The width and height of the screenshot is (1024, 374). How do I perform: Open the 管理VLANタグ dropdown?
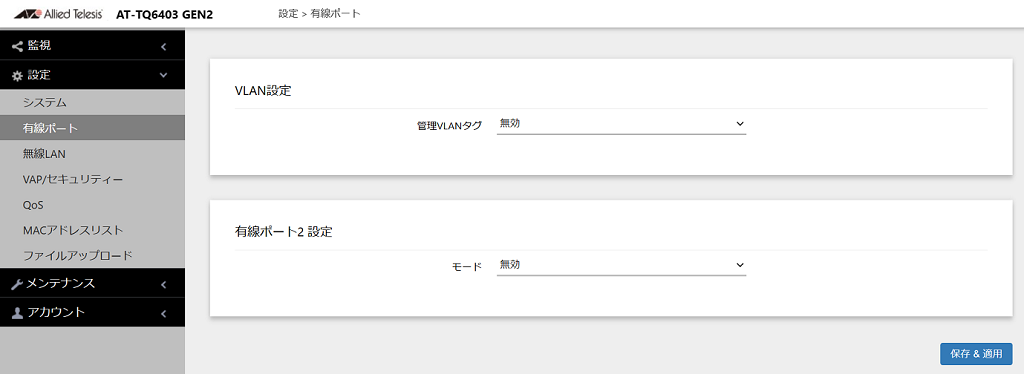point(621,123)
